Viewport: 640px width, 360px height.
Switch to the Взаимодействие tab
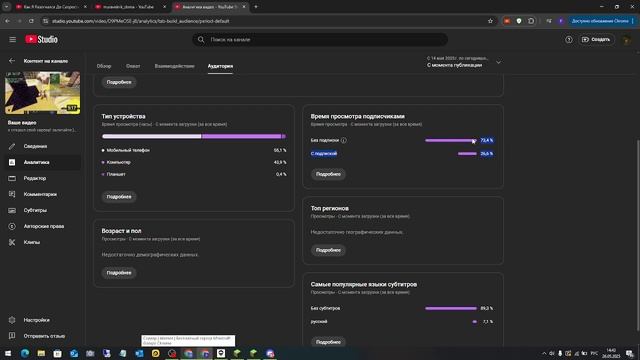(174, 66)
